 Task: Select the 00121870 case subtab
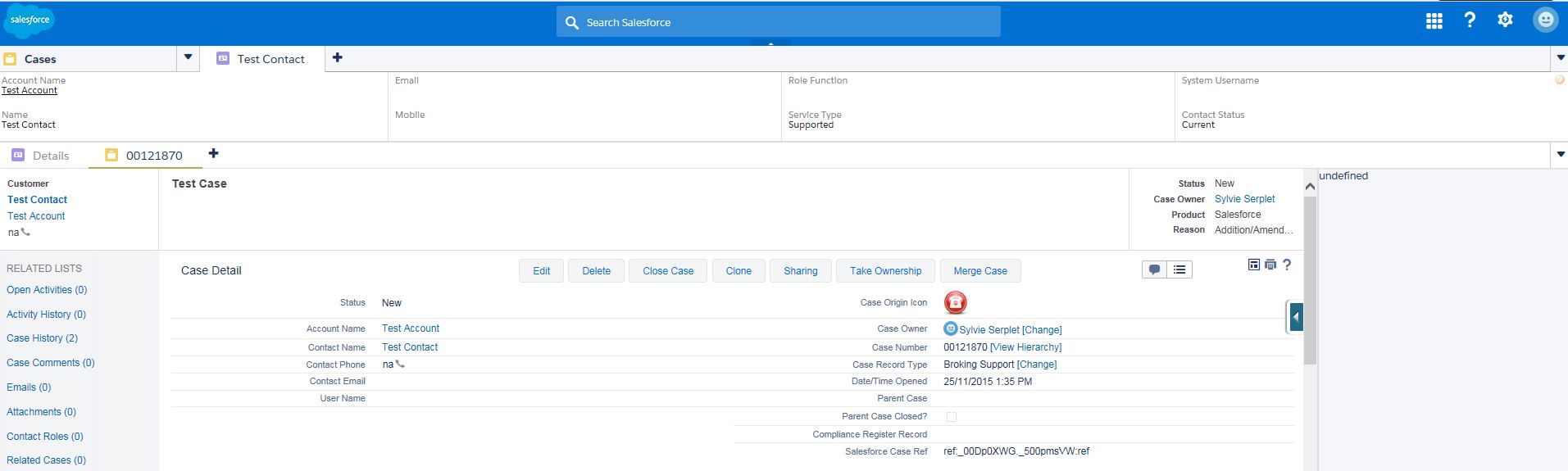click(144, 156)
